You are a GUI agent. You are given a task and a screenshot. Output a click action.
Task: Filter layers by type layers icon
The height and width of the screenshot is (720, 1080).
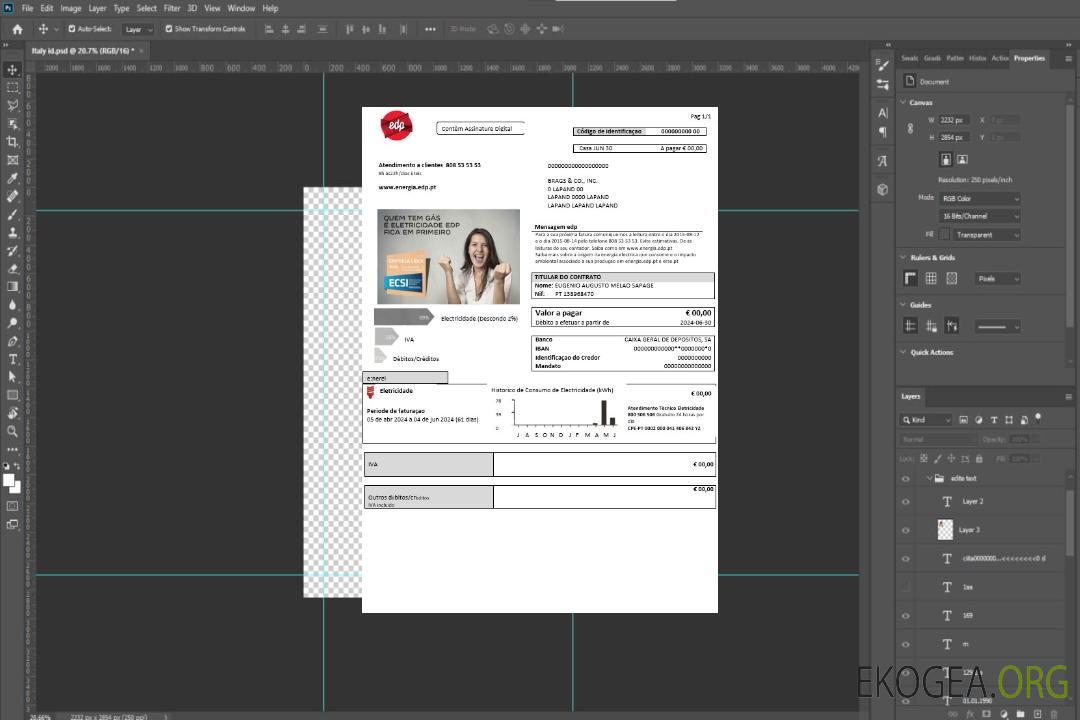pos(994,420)
